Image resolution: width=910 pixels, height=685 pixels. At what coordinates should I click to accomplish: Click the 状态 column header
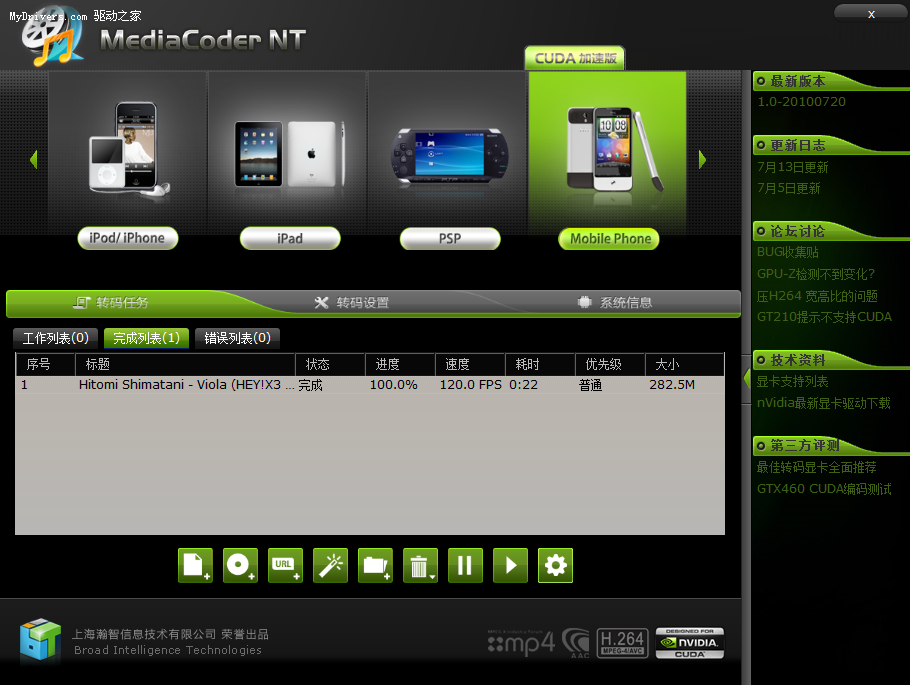(x=330, y=365)
